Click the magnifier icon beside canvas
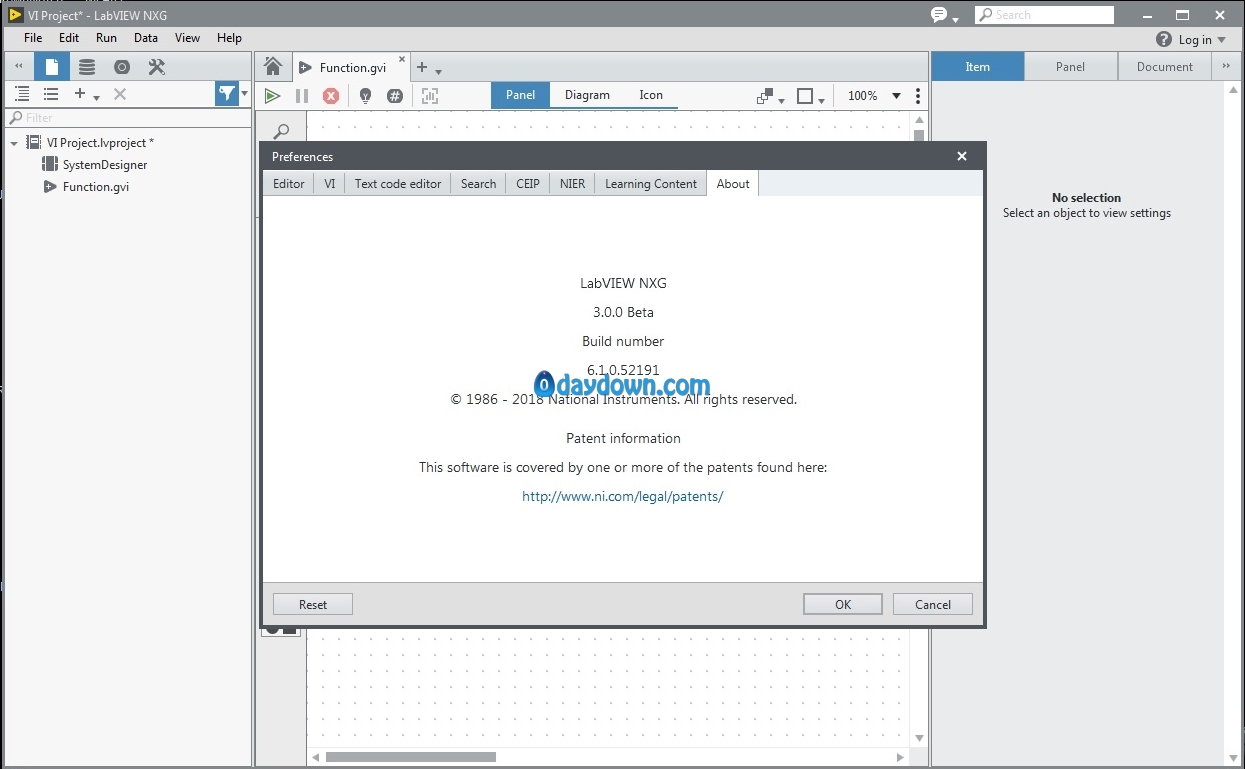This screenshot has width=1245, height=769. point(282,132)
